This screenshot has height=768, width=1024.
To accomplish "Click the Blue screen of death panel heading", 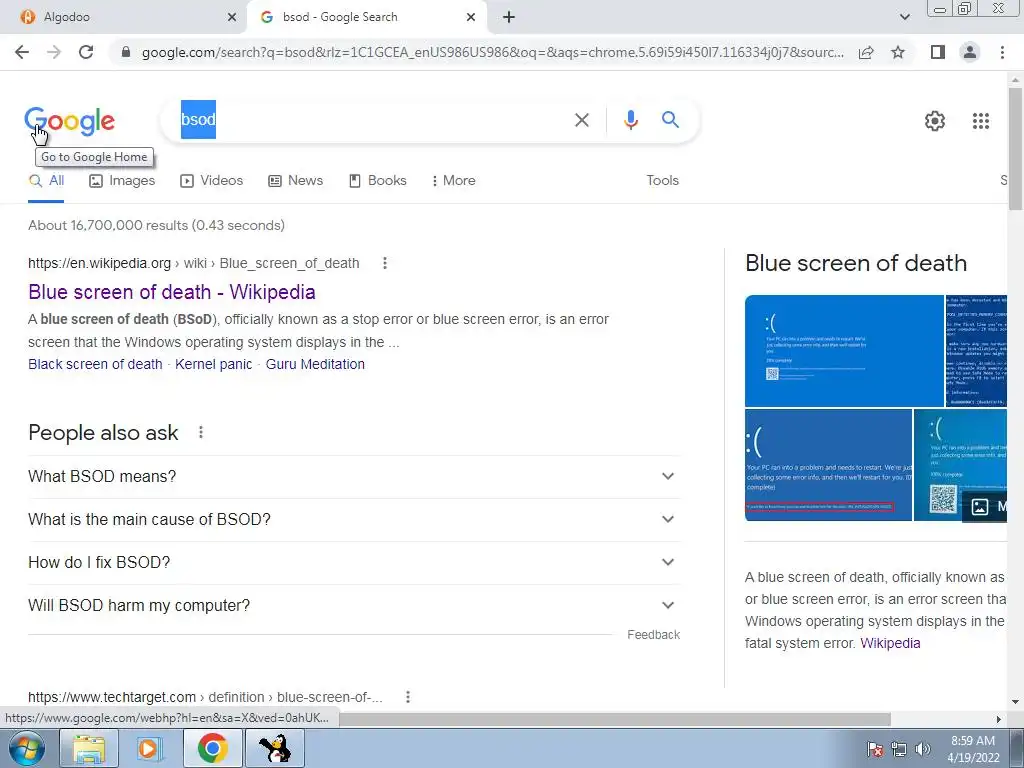I will pos(856,263).
